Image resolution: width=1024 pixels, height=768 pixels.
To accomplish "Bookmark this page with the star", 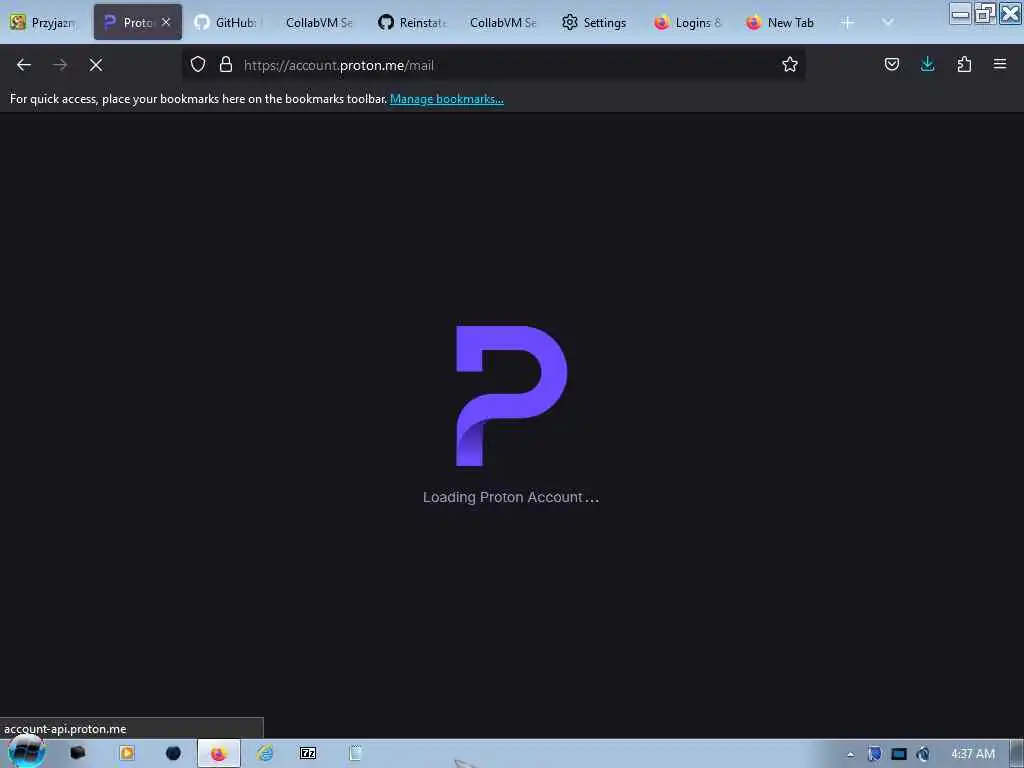I will [790, 64].
